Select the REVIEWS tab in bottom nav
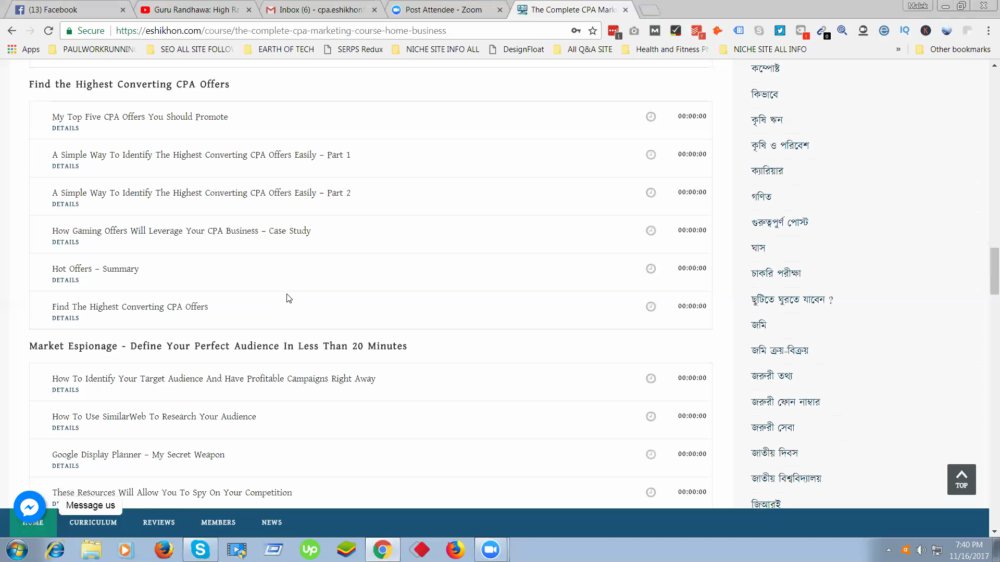 [159, 522]
